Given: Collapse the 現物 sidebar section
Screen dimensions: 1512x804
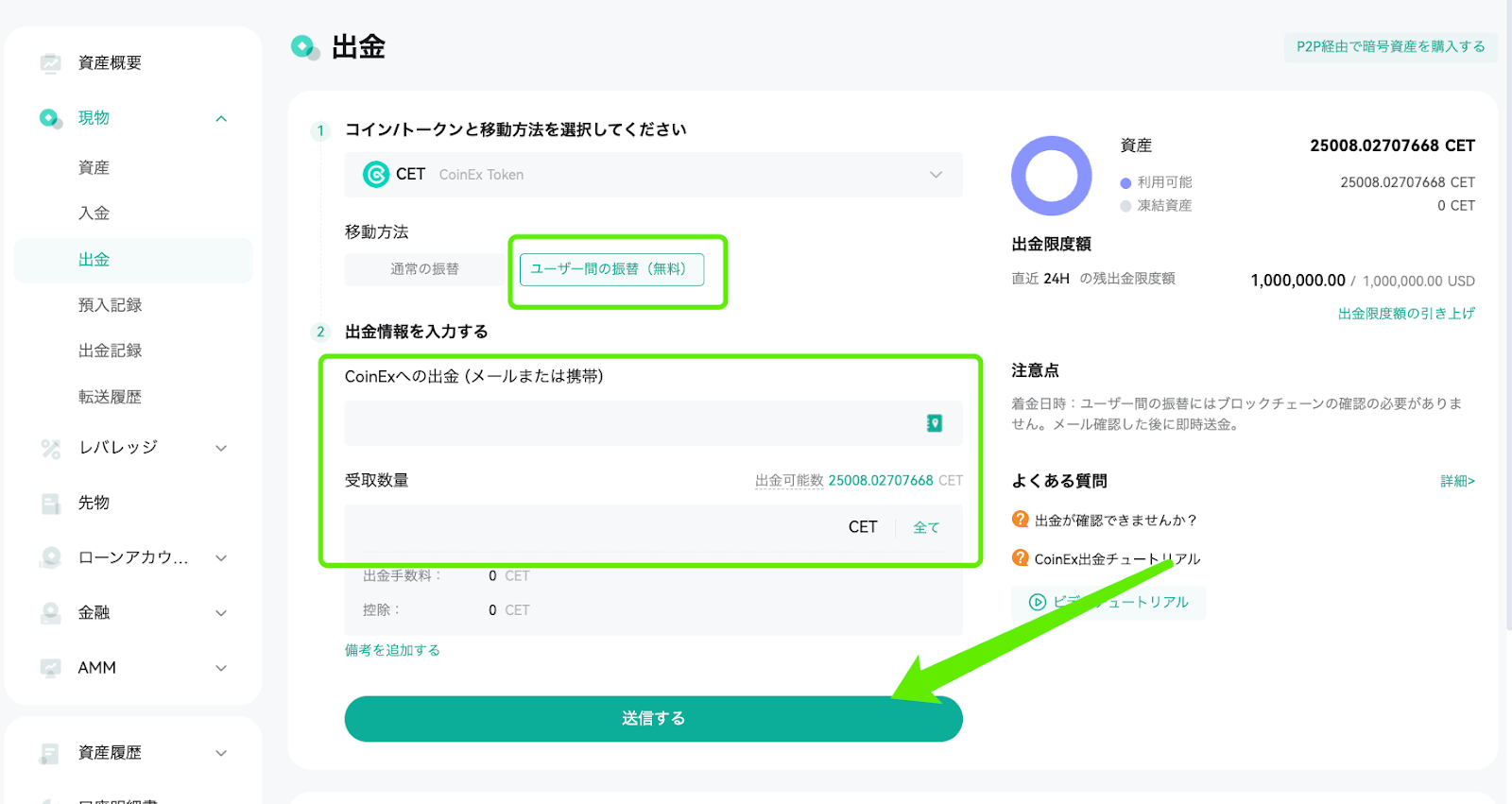Looking at the screenshot, I should tap(221, 118).
